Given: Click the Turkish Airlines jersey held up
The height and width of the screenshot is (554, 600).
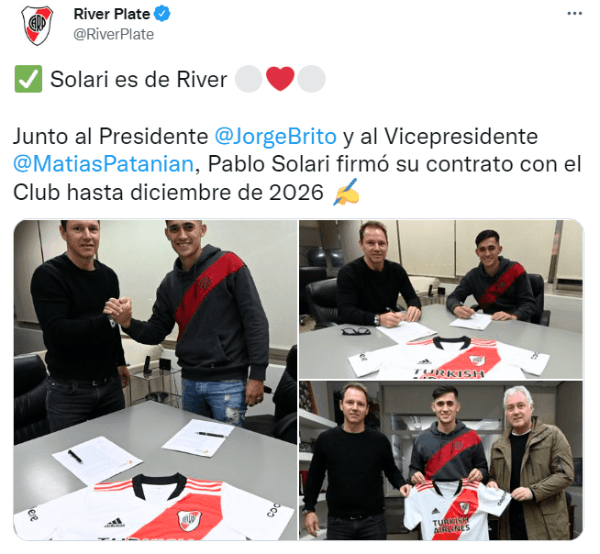Looking at the screenshot, I should coord(456,510).
